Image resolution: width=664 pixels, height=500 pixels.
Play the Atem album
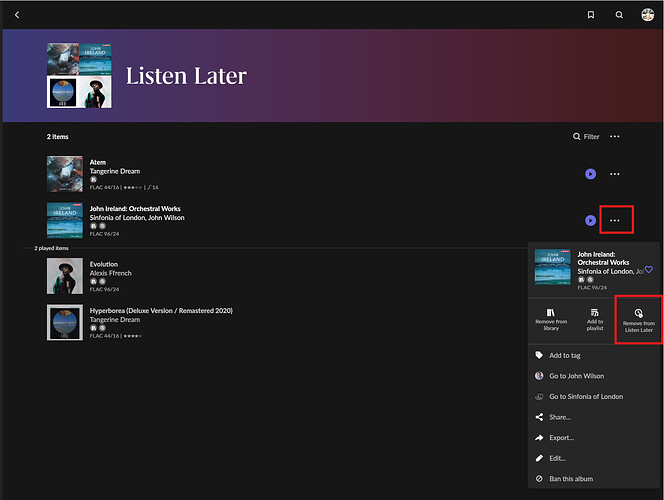[x=590, y=173]
